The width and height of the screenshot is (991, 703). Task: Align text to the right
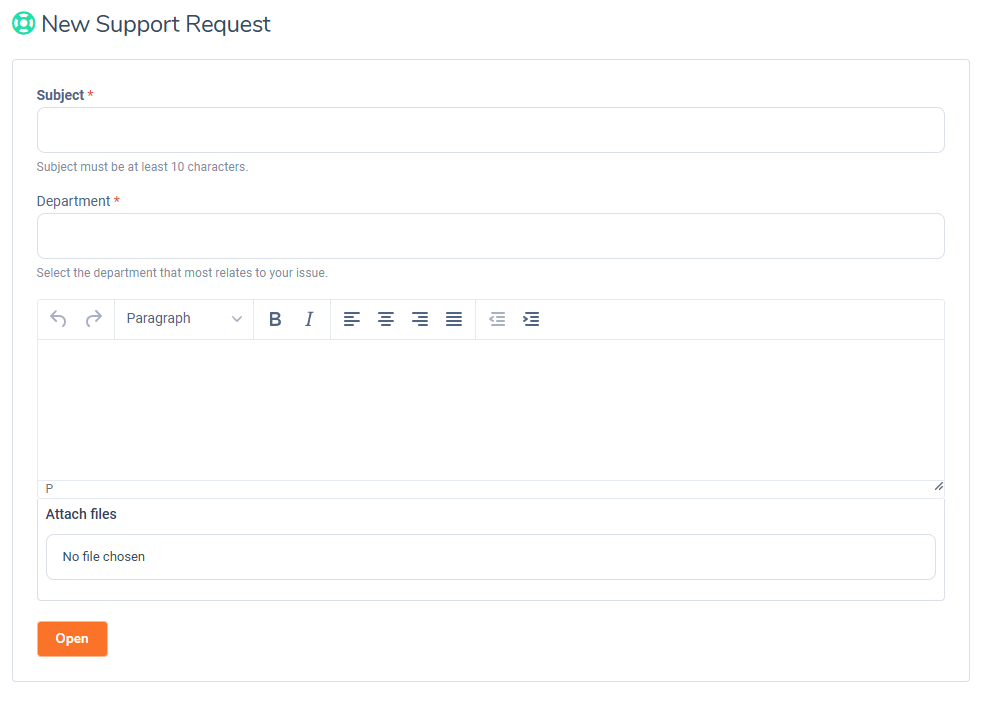420,319
